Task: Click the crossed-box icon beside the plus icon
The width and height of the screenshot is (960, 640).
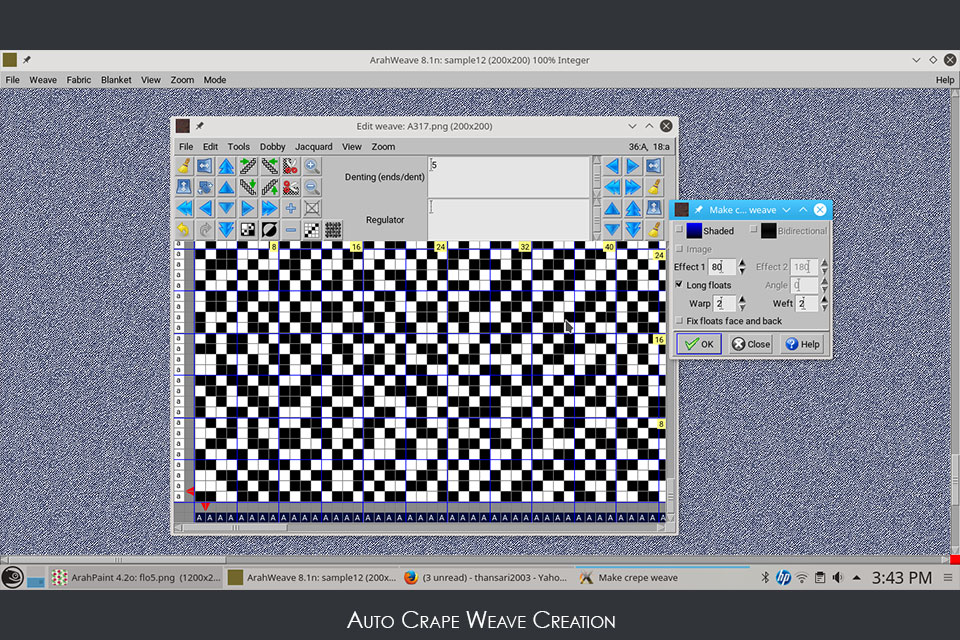Action: click(x=312, y=208)
